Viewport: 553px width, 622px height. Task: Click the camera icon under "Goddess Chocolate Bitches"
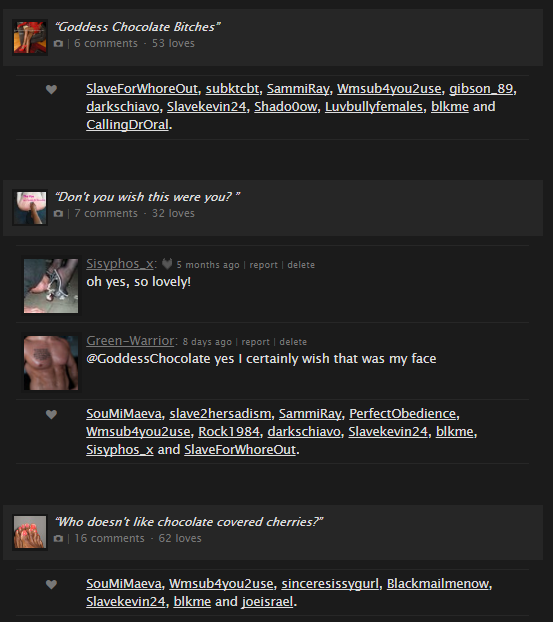[58, 44]
